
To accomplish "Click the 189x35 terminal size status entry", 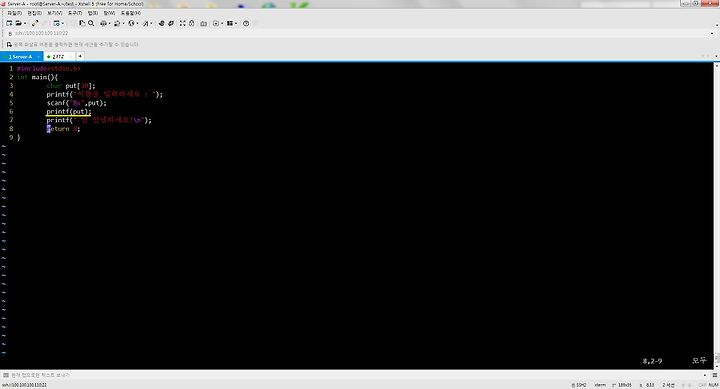I will pos(622,385).
